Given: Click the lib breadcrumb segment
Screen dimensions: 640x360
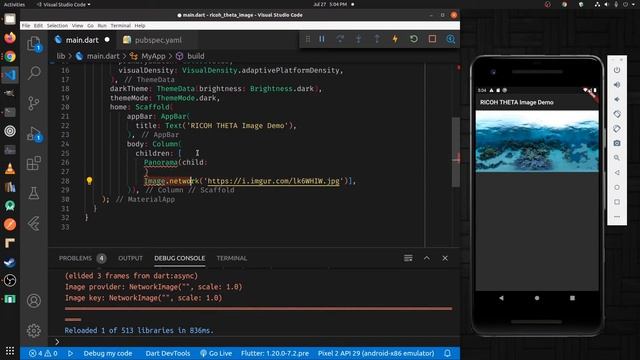Looking at the screenshot, I should point(61,56).
